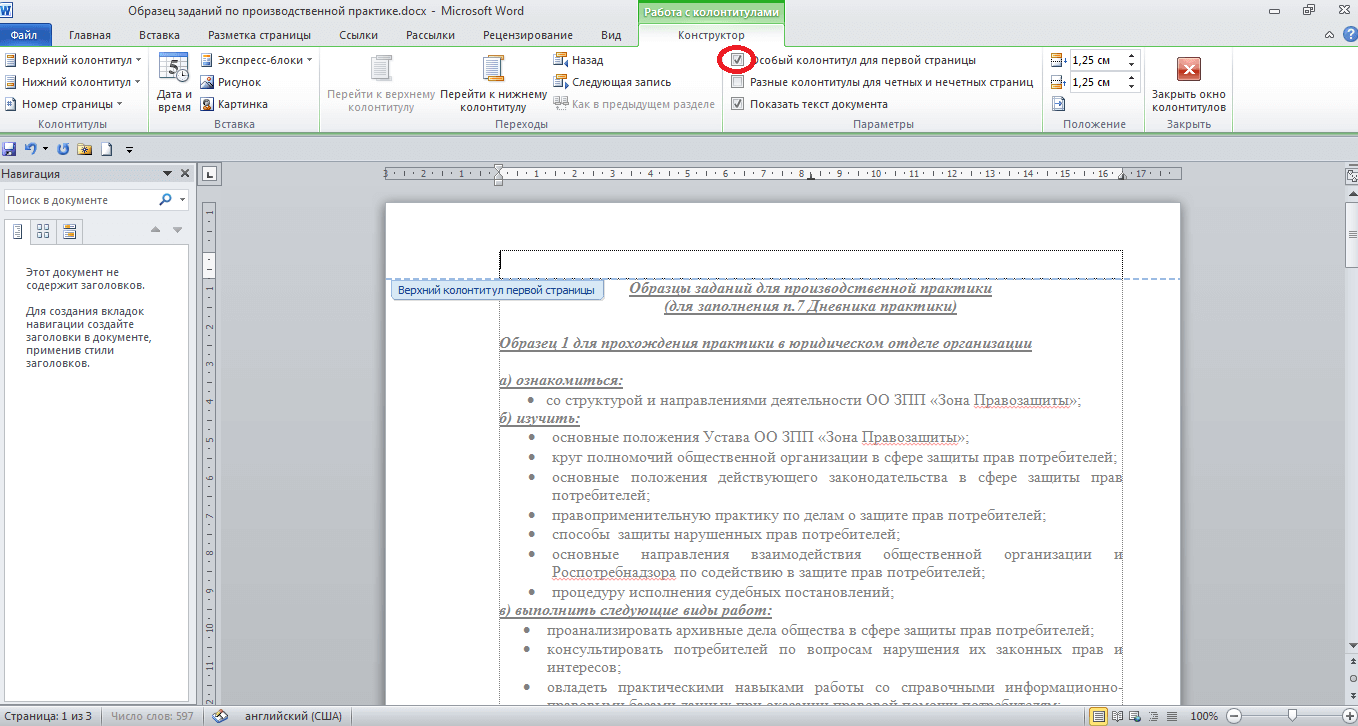Viewport: 1358px width, 726px height.
Task: Click the Поиск в документе search field
Action: pyautogui.click(x=80, y=200)
